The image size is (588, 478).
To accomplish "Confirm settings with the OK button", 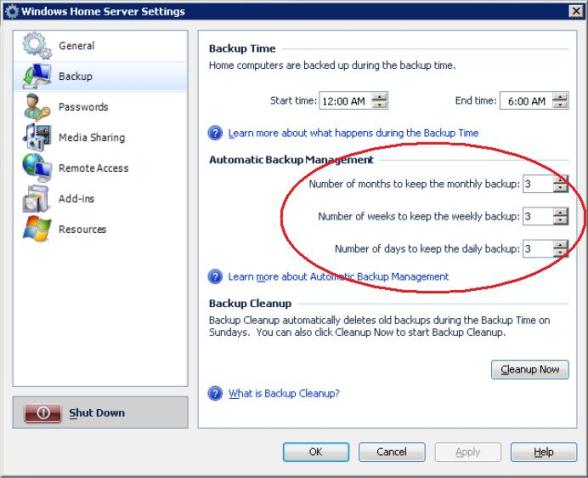I will pos(316,452).
